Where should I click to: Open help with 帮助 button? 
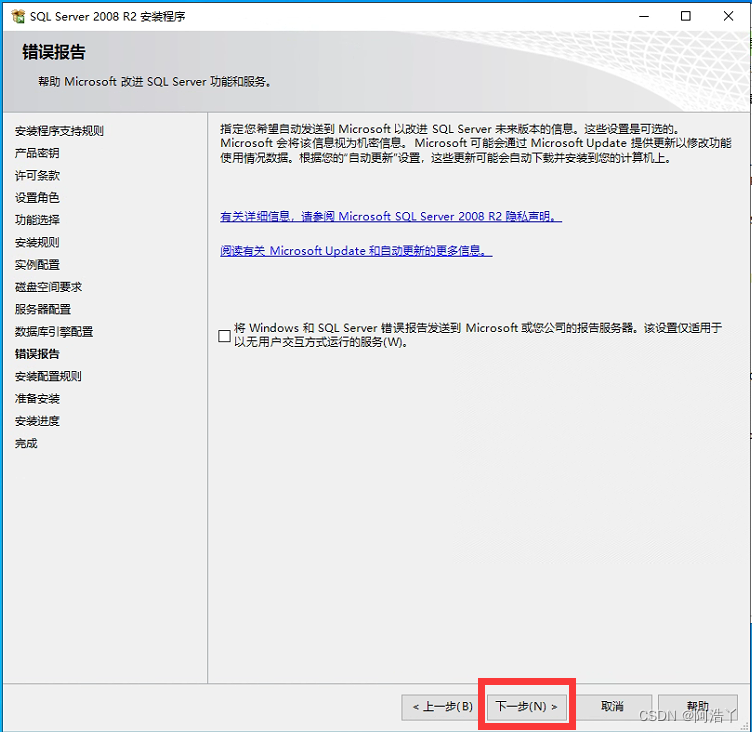697,707
